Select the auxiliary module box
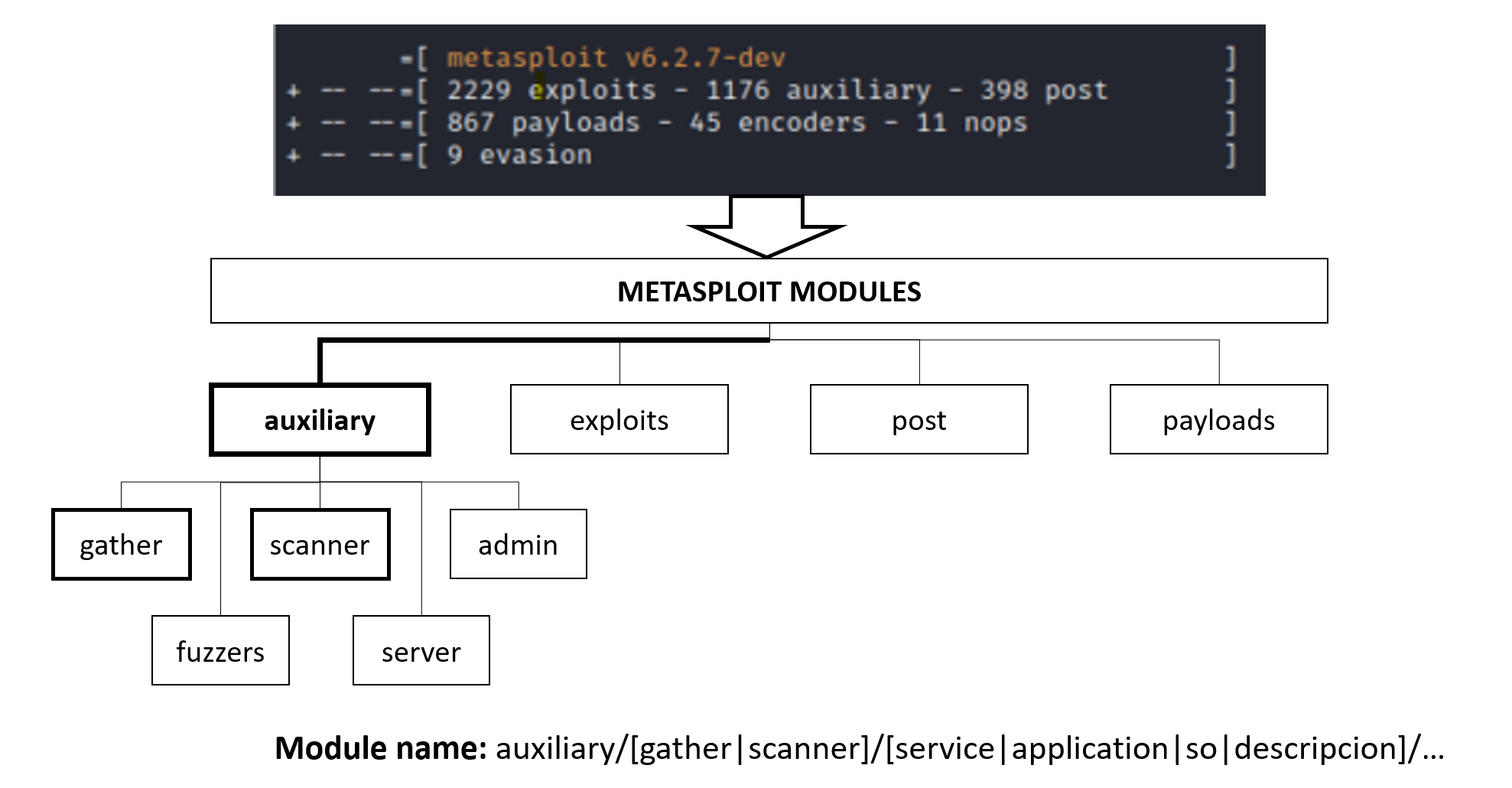Screen dimensions: 1512x788 [x=320, y=419]
